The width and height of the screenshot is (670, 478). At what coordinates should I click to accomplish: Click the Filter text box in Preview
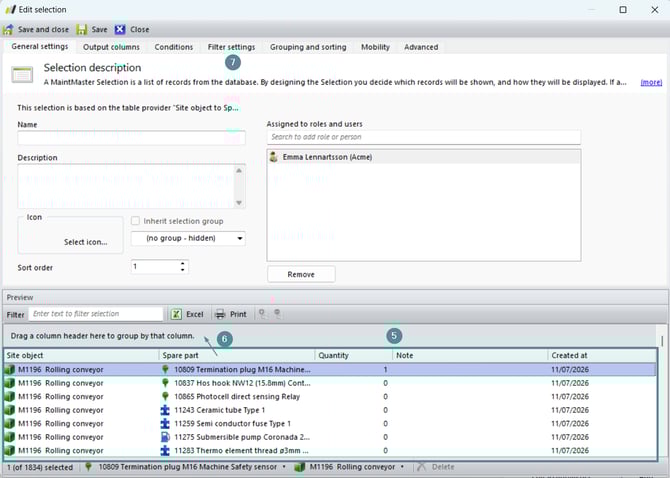pos(96,314)
